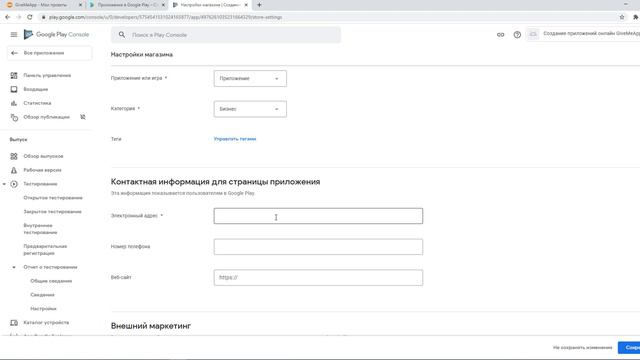Open the help question mark icon
The image size is (640, 360).
(517, 35)
